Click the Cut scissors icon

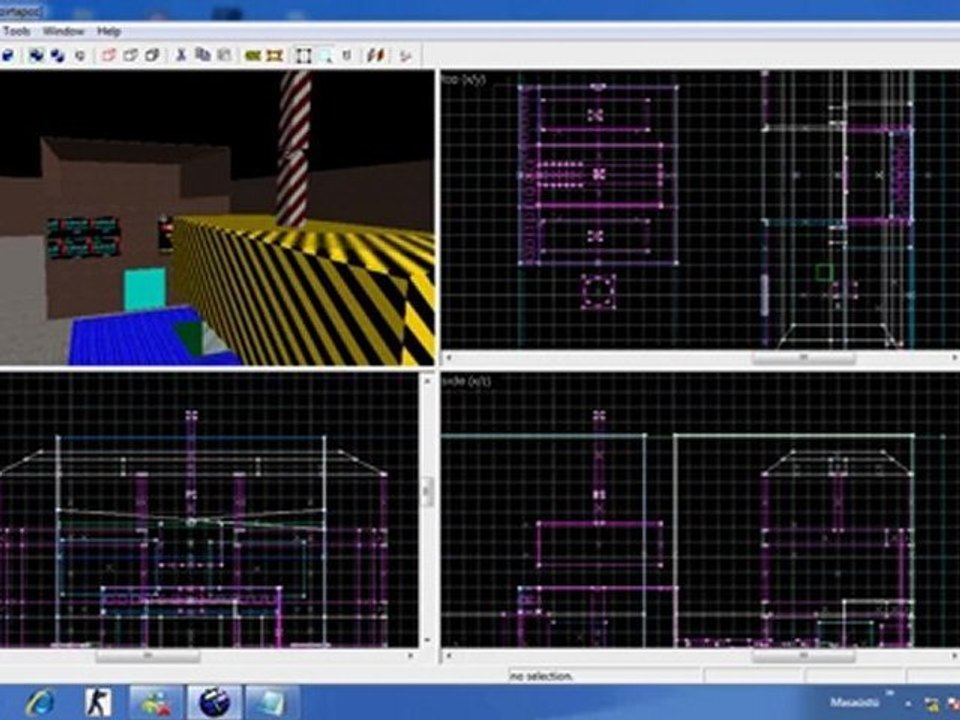181,56
